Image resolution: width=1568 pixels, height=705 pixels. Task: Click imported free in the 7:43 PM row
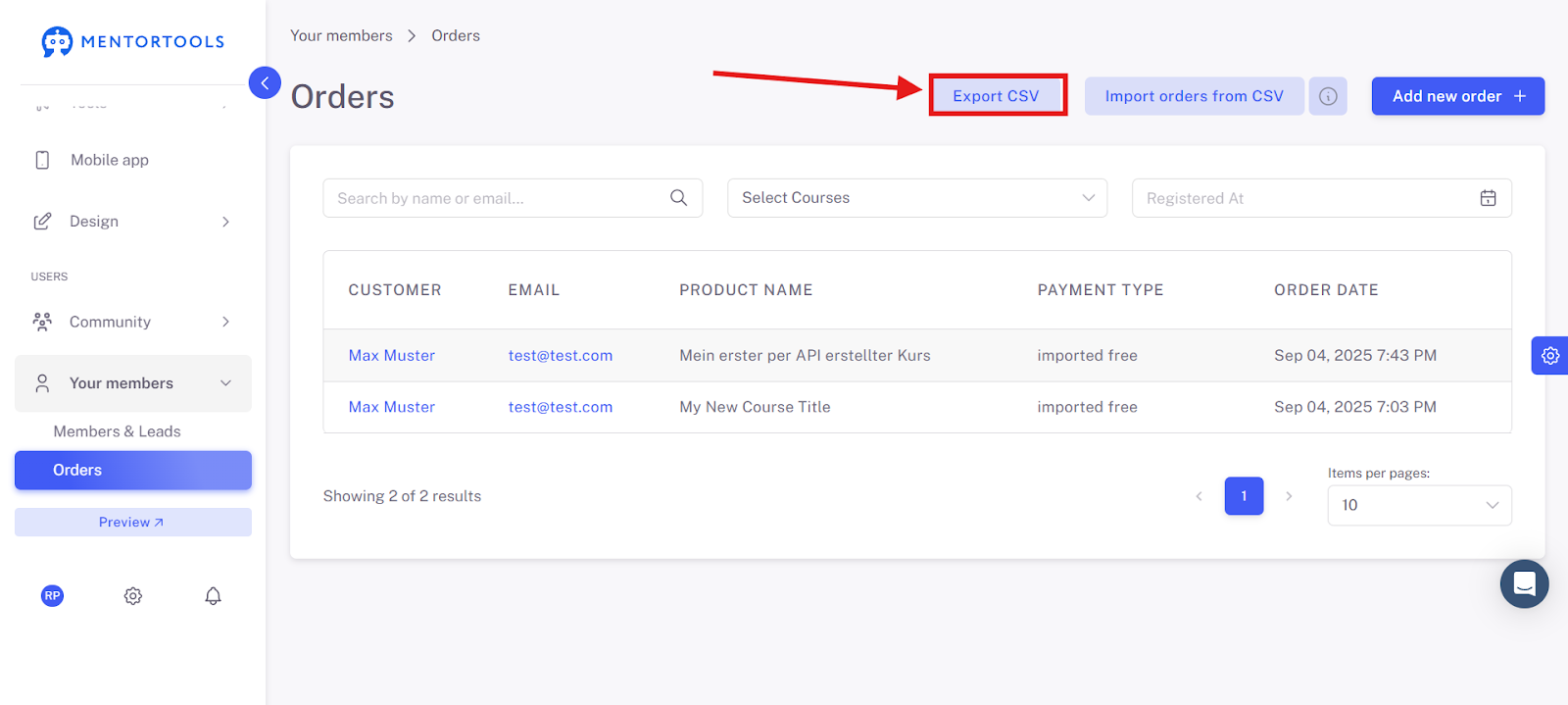[x=1087, y=356]
